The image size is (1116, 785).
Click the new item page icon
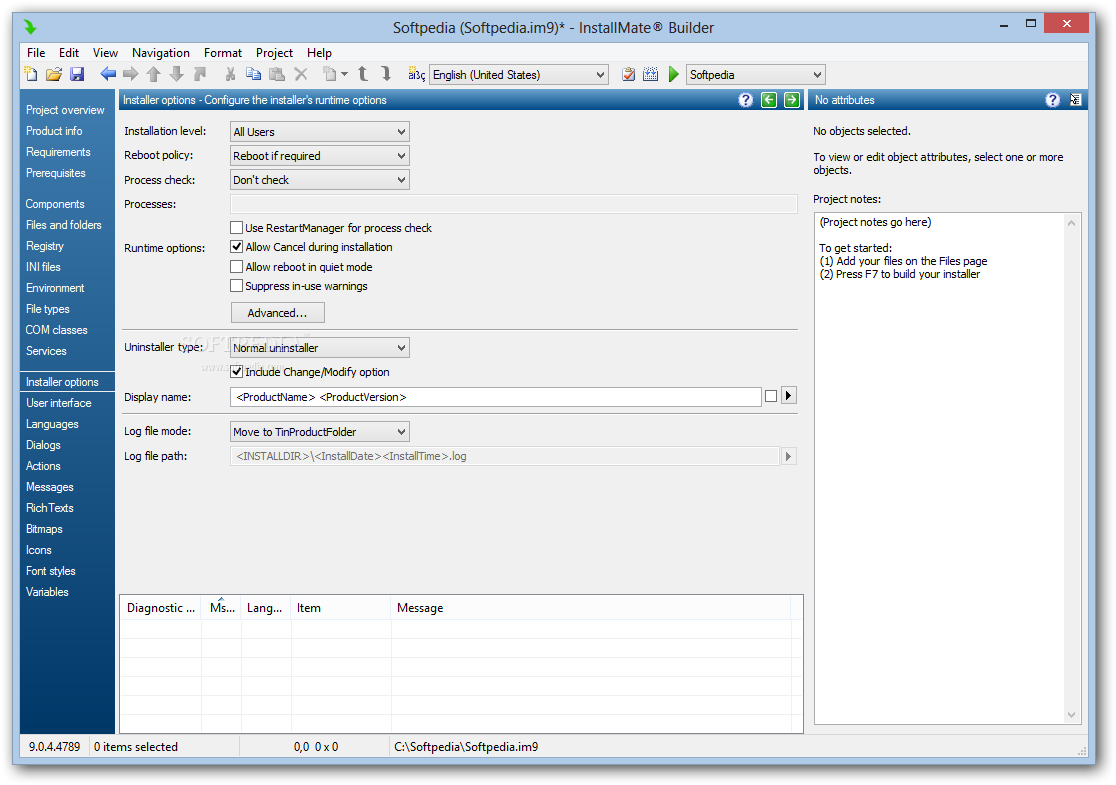(x=329, y=74)
